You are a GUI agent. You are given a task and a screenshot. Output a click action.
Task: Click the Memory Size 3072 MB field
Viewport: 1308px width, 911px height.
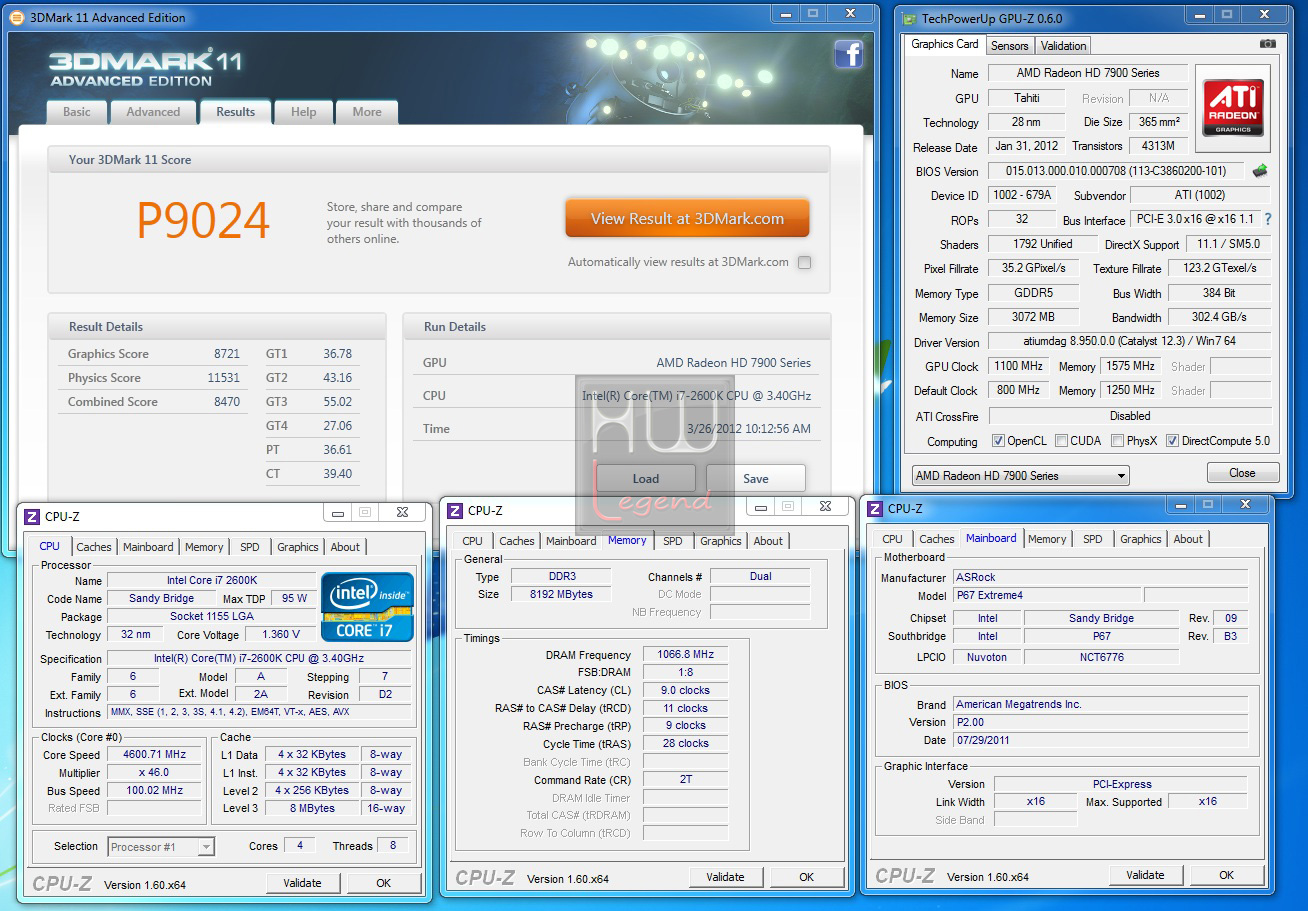(x=1033, y=317)
